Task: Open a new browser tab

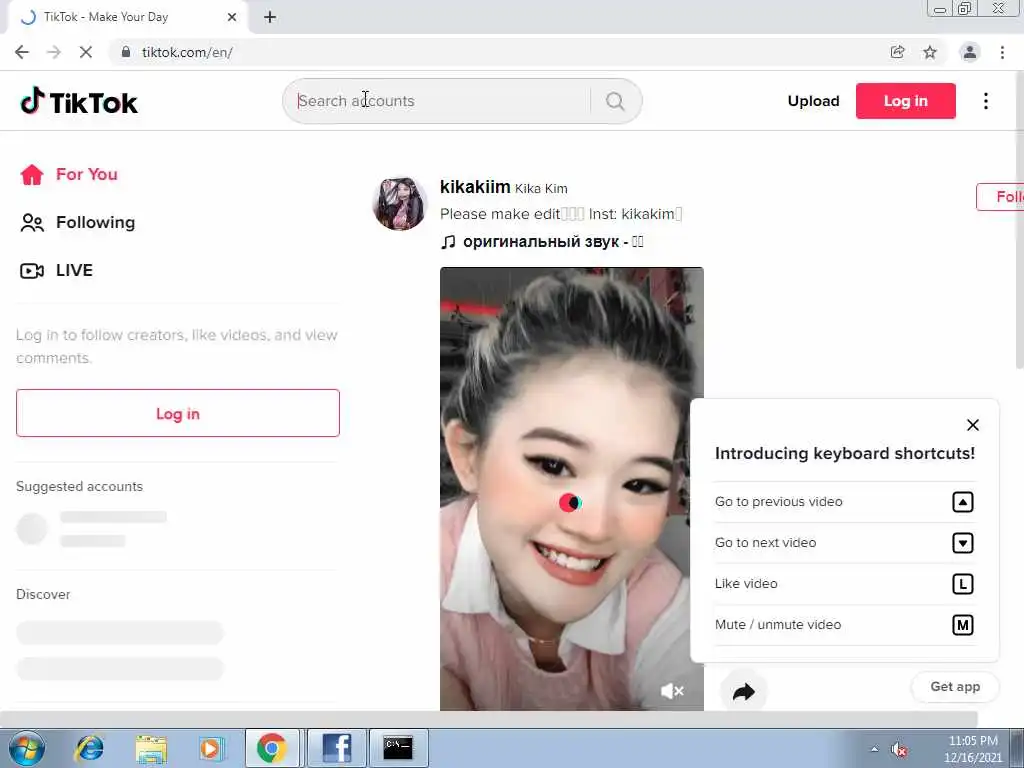Action: pos(270,18)
